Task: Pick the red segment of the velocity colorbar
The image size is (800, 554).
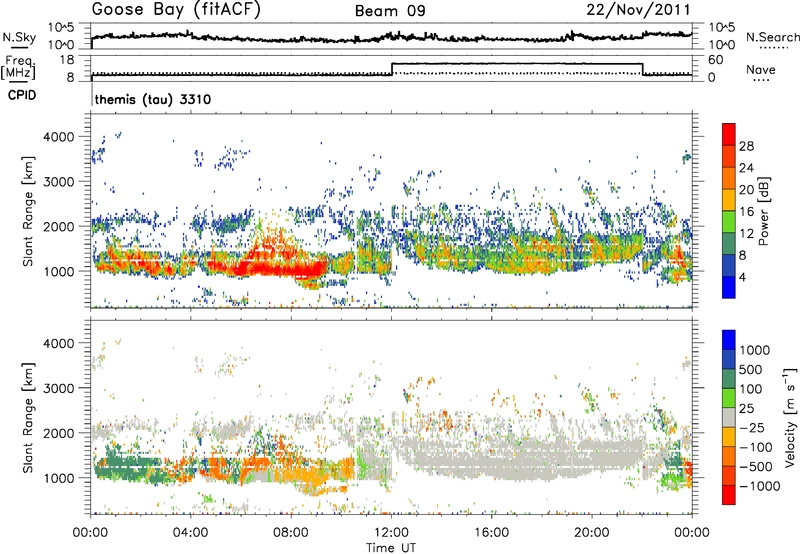Action: 729,495
